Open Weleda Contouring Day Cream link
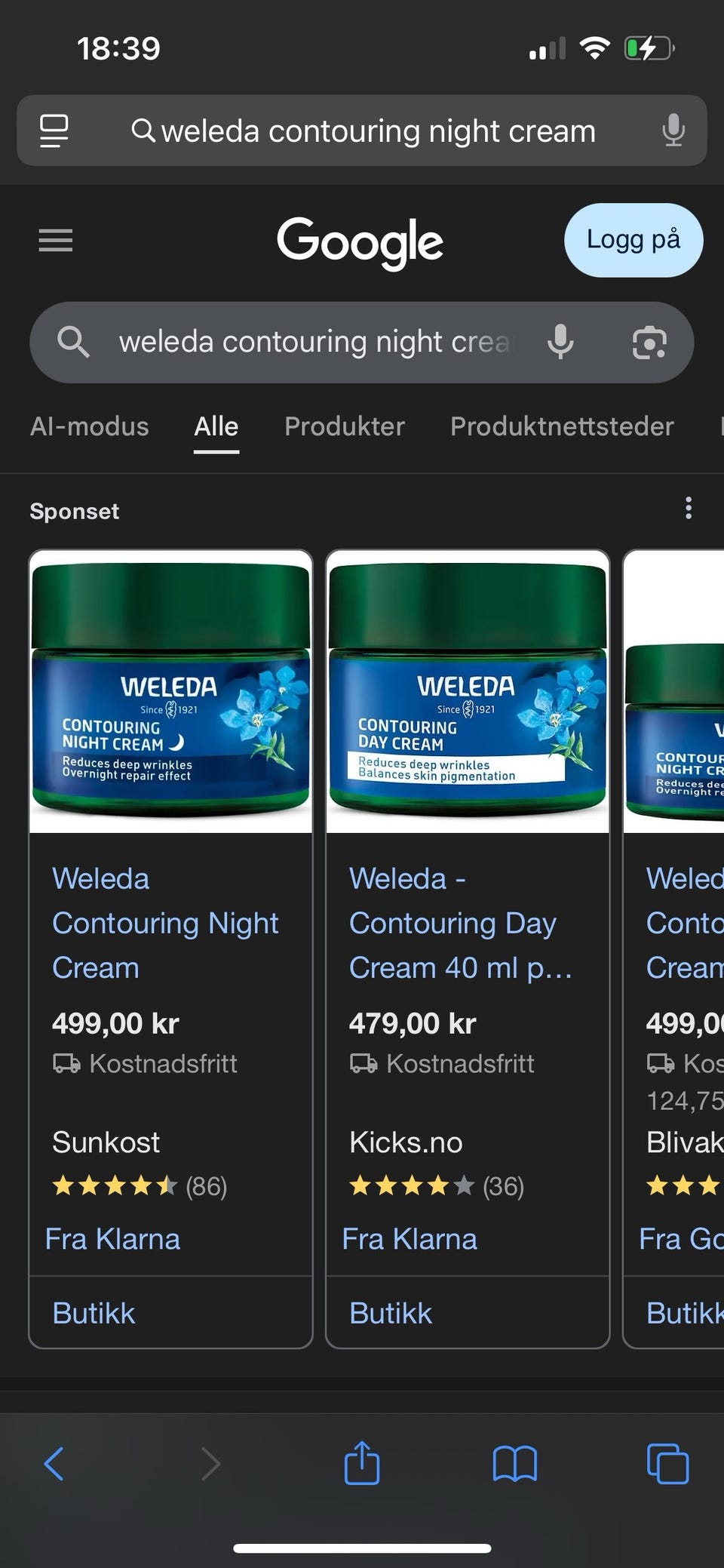This screenshot has width=724, height=1568. click(x=460, y=923)
